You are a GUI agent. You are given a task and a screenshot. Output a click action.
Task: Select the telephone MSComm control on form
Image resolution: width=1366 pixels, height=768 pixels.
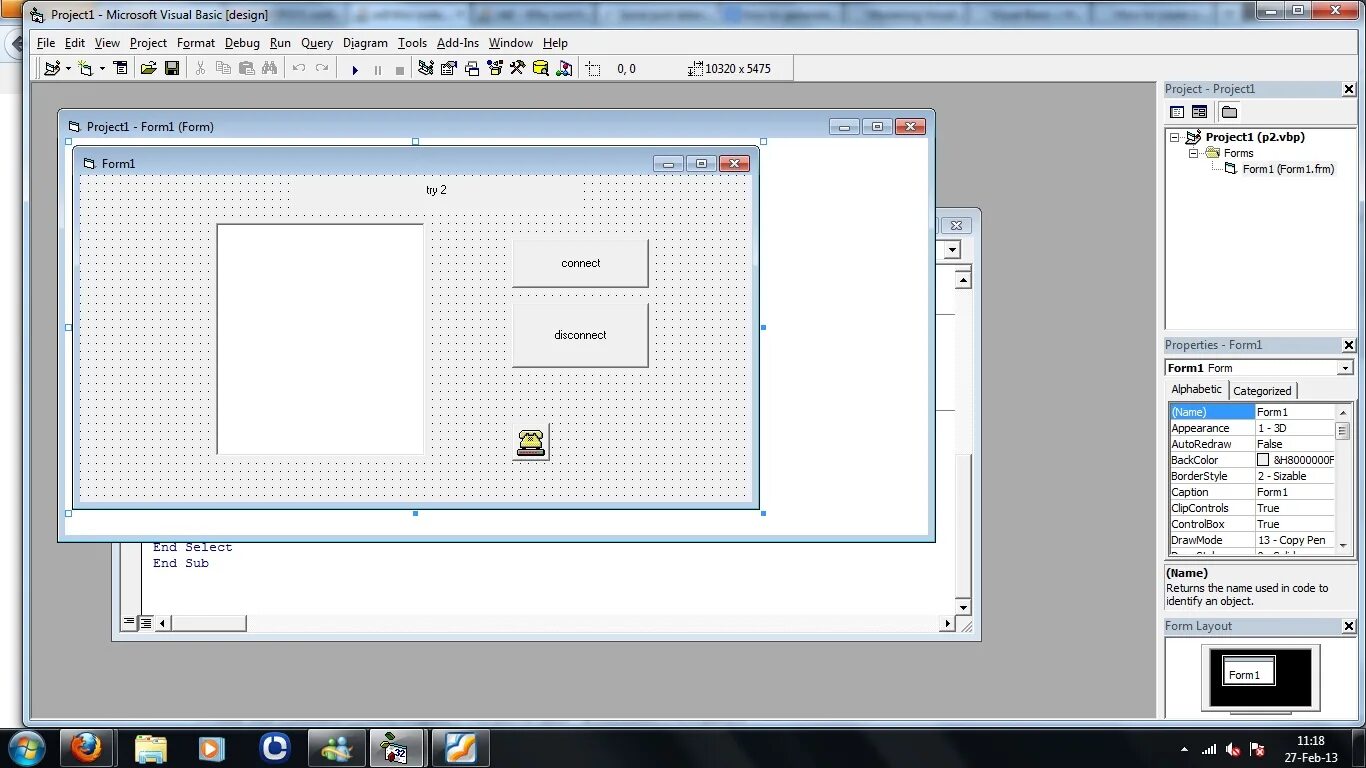531,442
